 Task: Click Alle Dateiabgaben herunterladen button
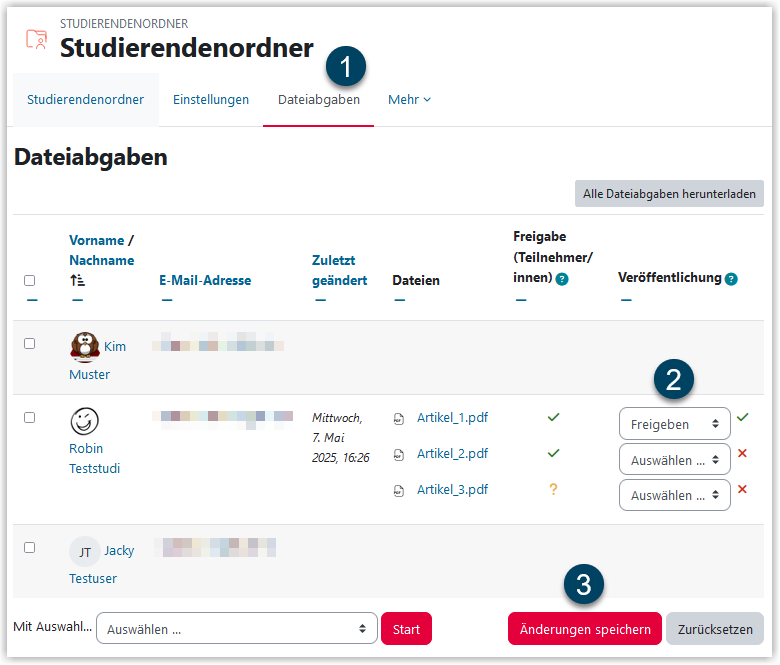(669, 194)
